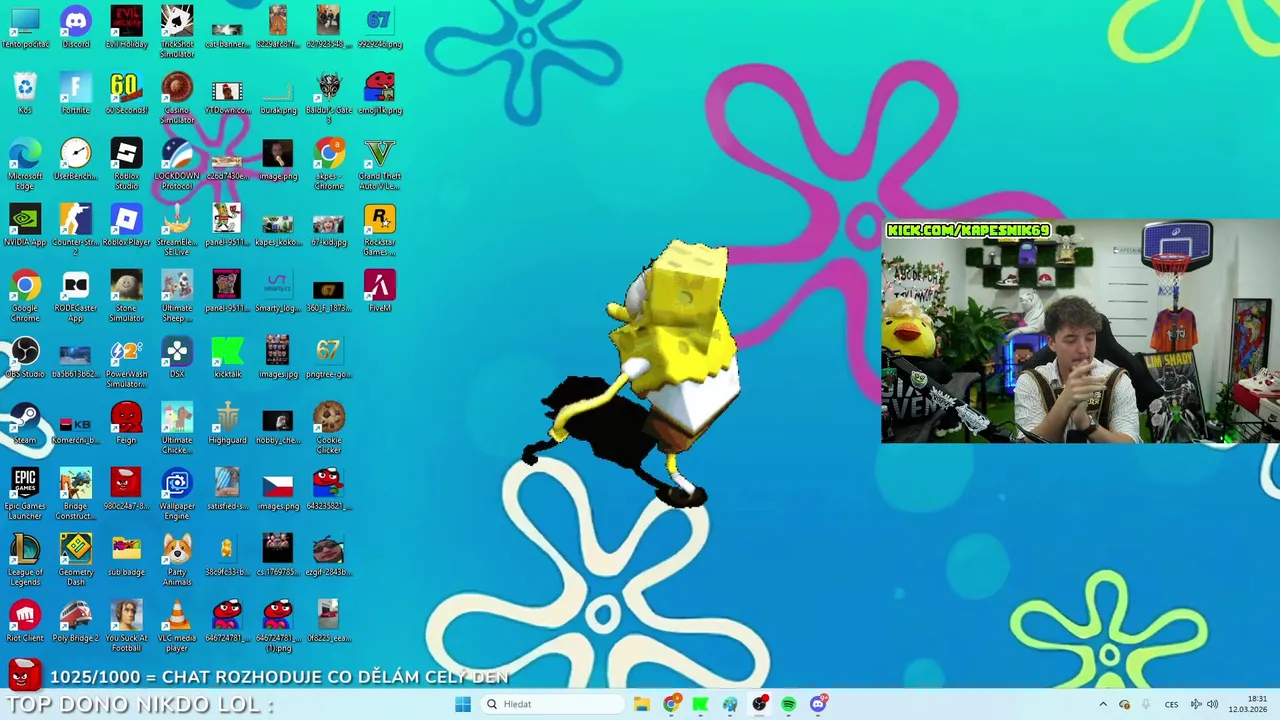Select the Microsoft Edge shortcut
The image size is (1280, 720).
tap(25, 164)
